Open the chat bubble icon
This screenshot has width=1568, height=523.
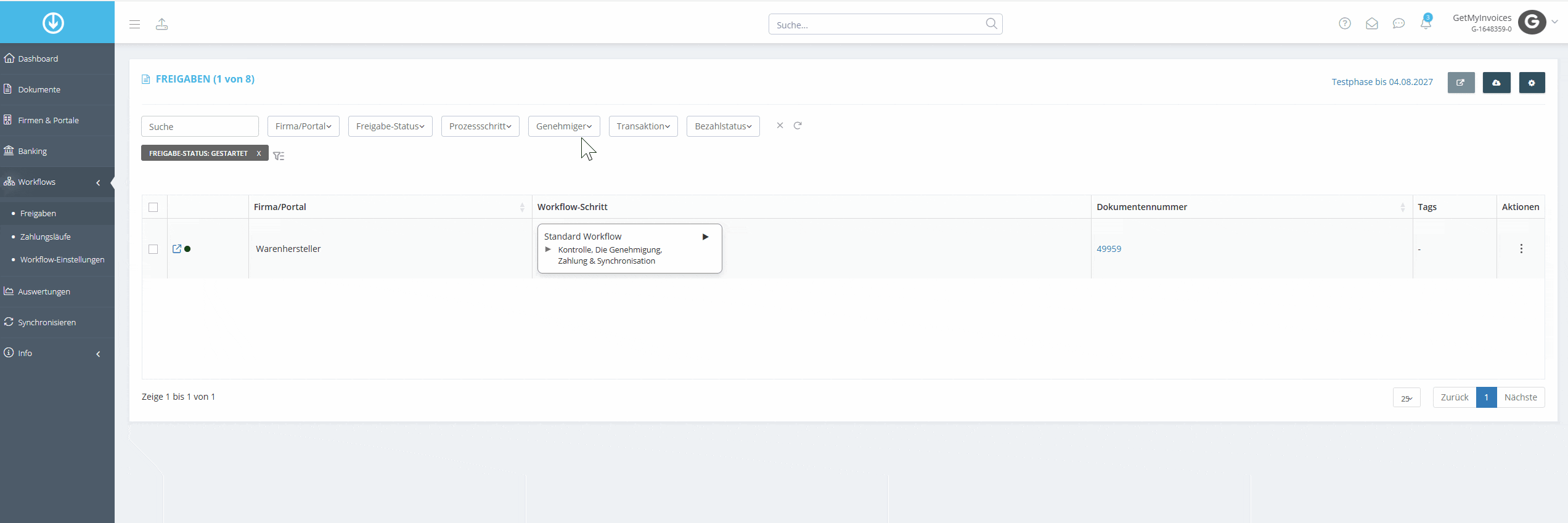pyautogui.click(x=1399, y=23)
